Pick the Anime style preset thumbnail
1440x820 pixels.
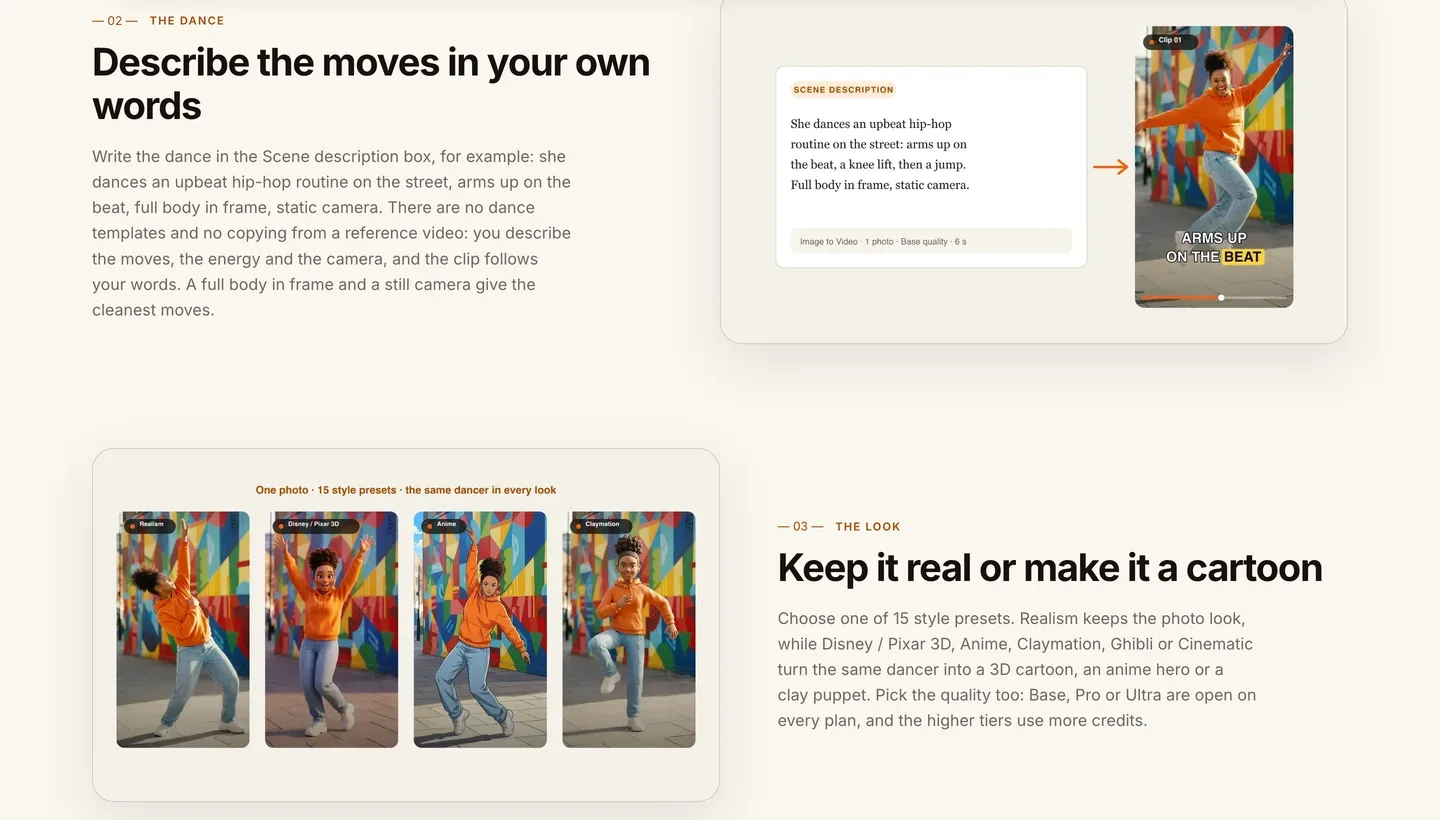click(x=480, y=630)
